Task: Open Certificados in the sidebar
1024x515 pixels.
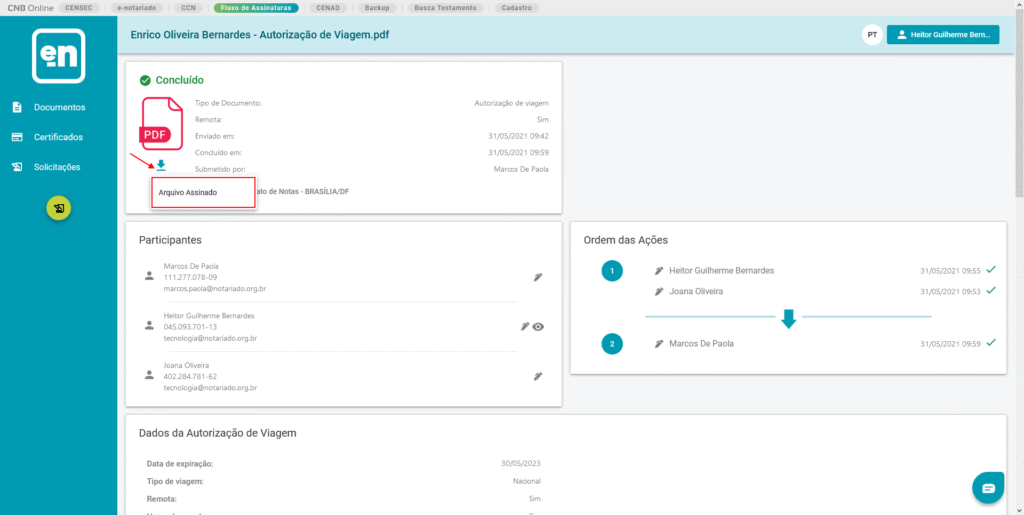Action: [x=58, y=137]
